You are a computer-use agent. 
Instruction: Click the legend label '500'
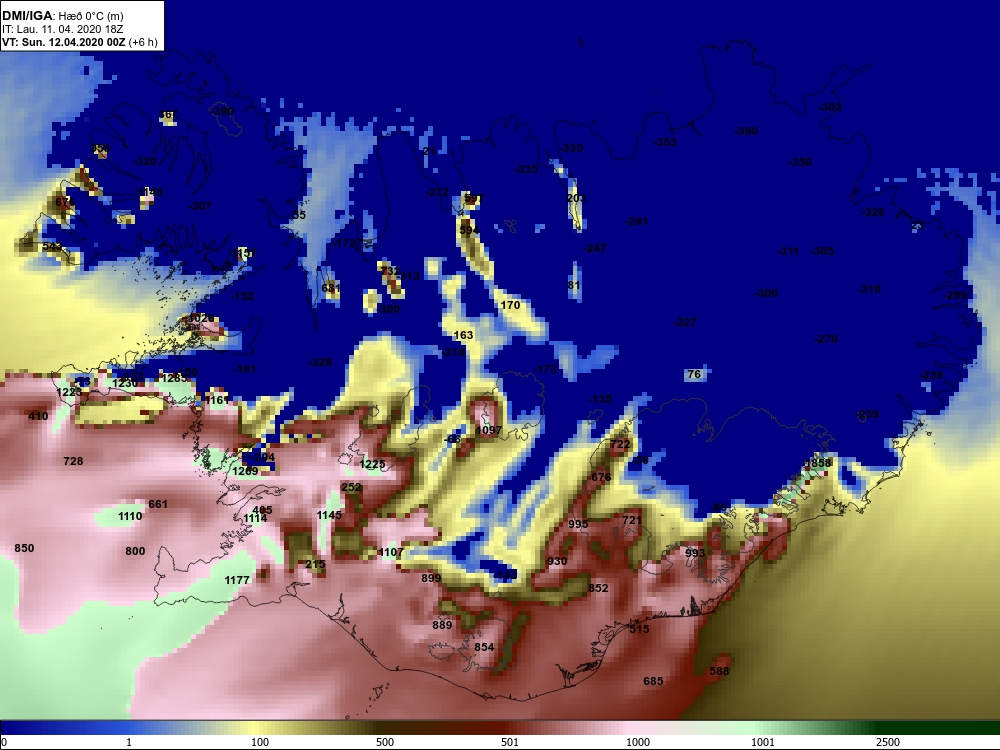pyautogui.click(x=385, y=742)
